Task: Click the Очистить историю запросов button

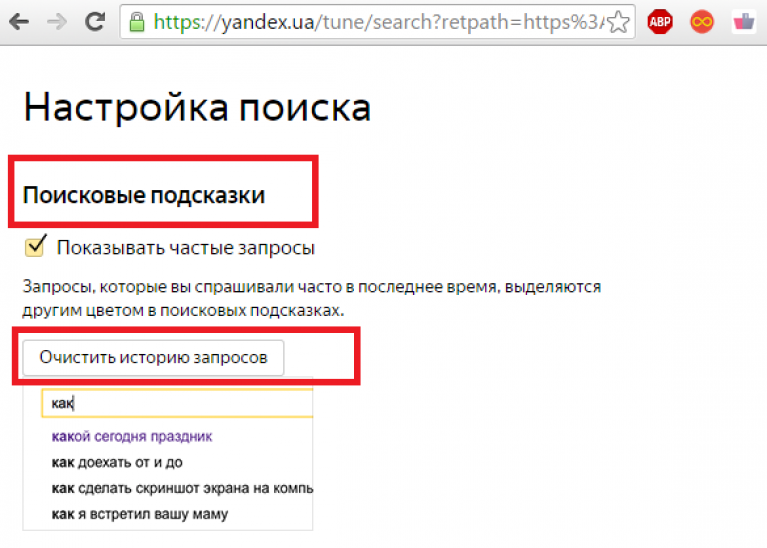Action: 153,358
